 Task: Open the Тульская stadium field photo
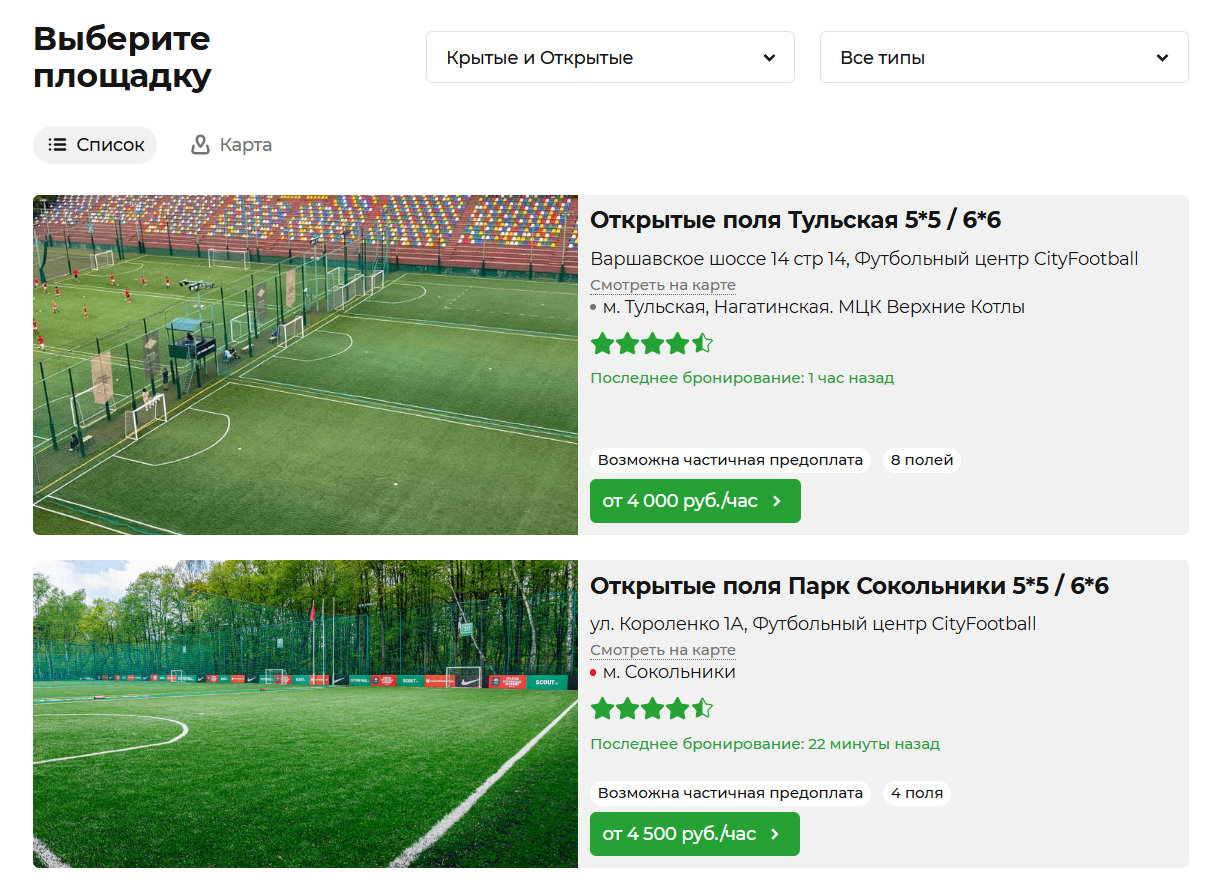(x=305, y=365)
